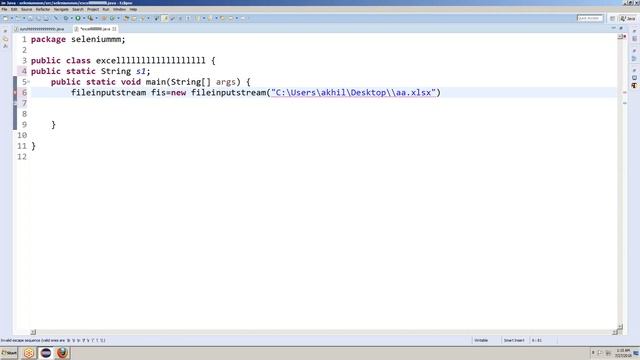
Task: Click the 'Smart Insert' status bar entry
Action: point(514,340)
